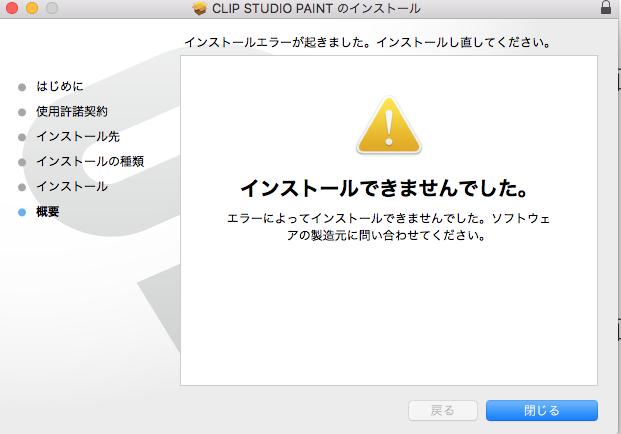Click the CLIP STUDIO PAINT のインストール window title
Viewport: 621px width, 434px height.
click(x=316, y=8)
